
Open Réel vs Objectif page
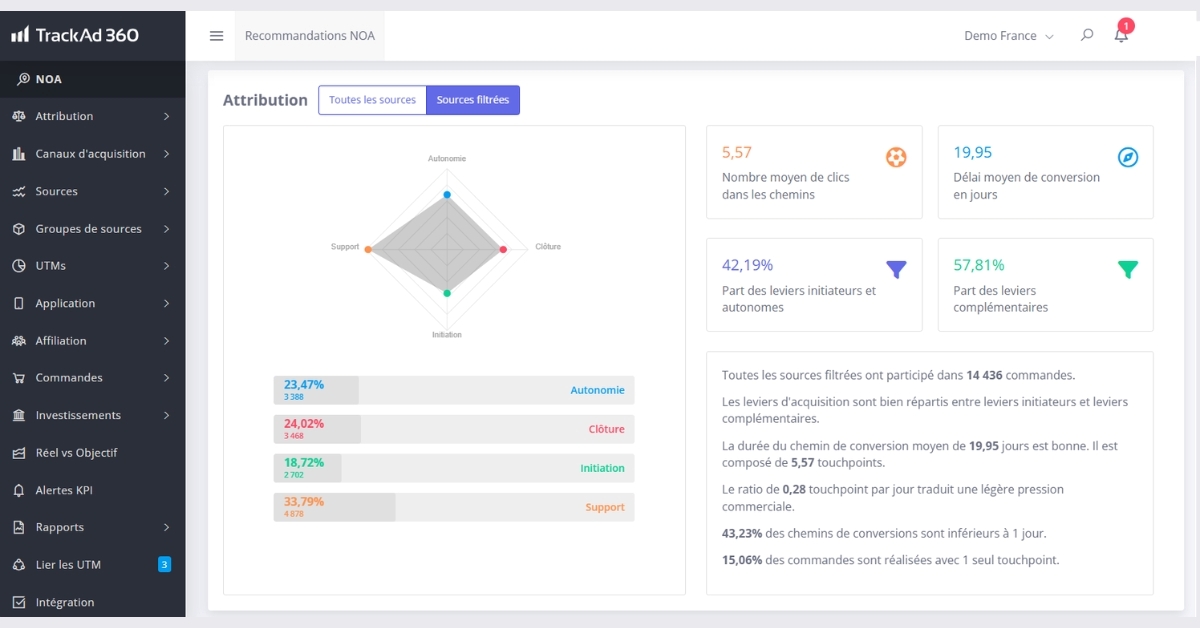tap(76, 453)
